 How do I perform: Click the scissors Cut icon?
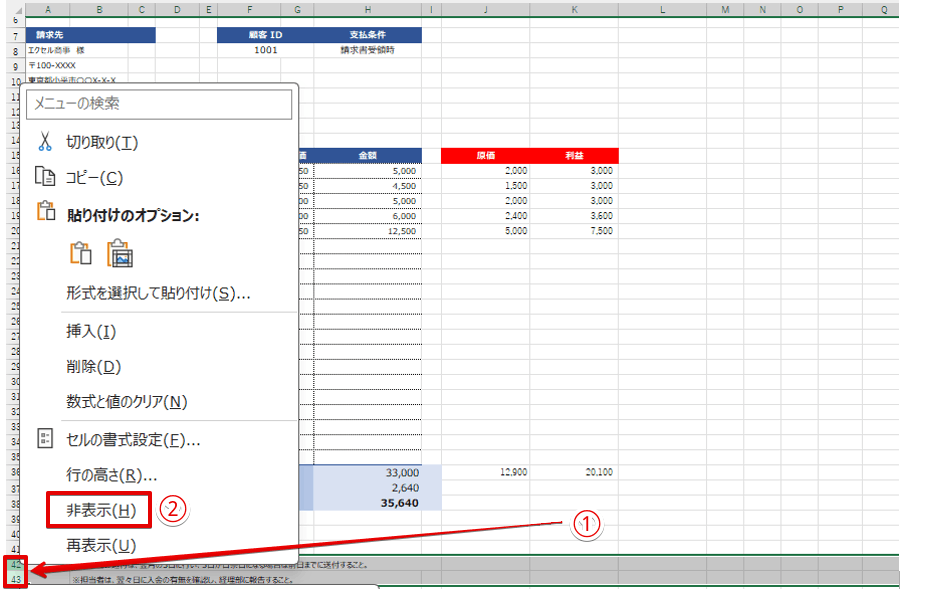tap(44, 142)
